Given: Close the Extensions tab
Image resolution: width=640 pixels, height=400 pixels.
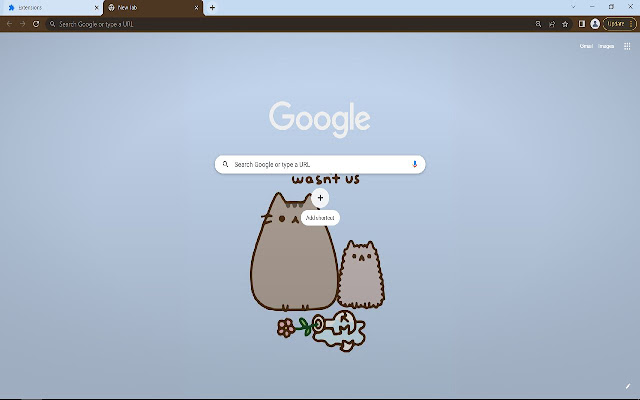Looking at the screenshot, I should (x=97, y=8).
